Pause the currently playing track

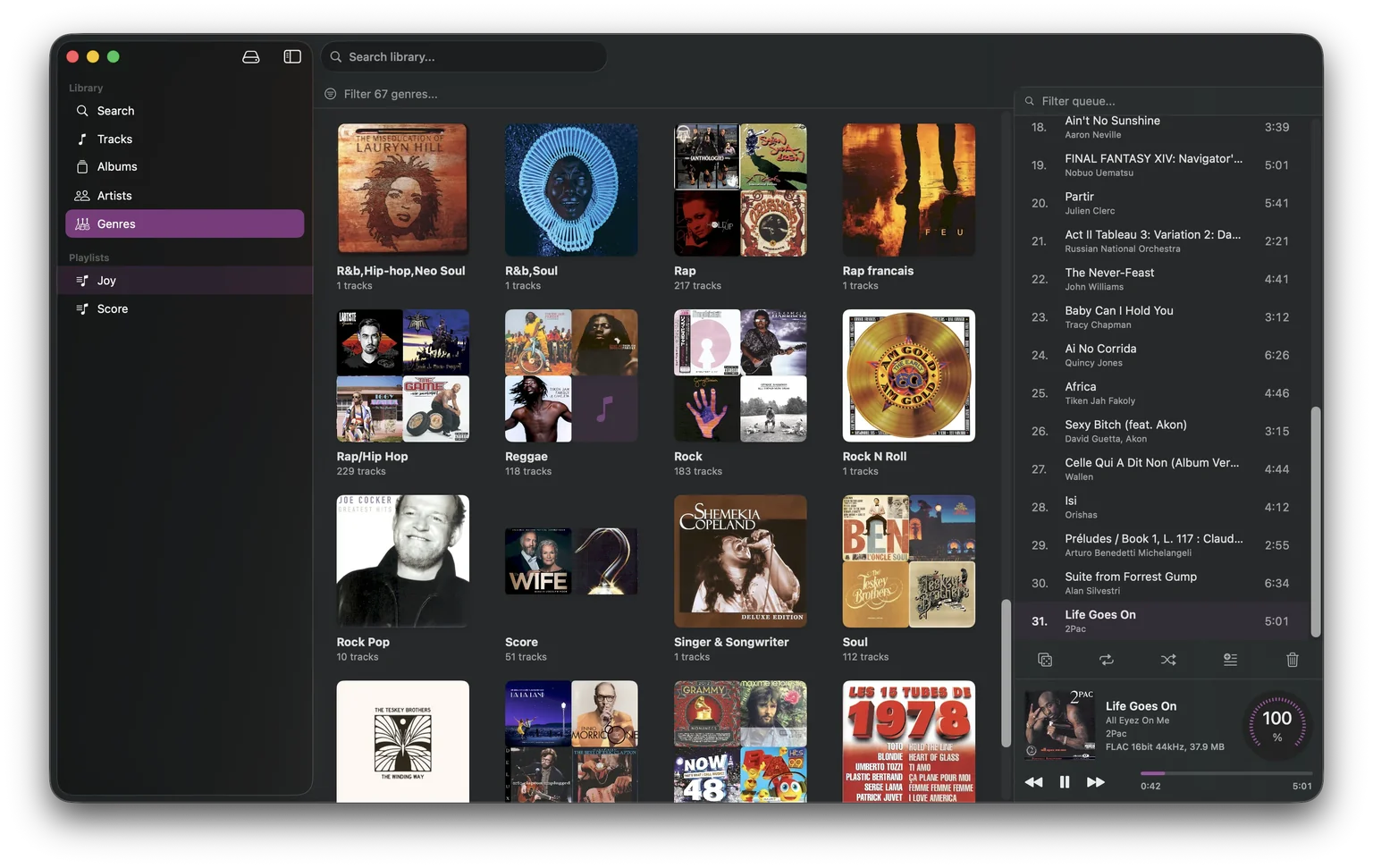pos(1065,781)
